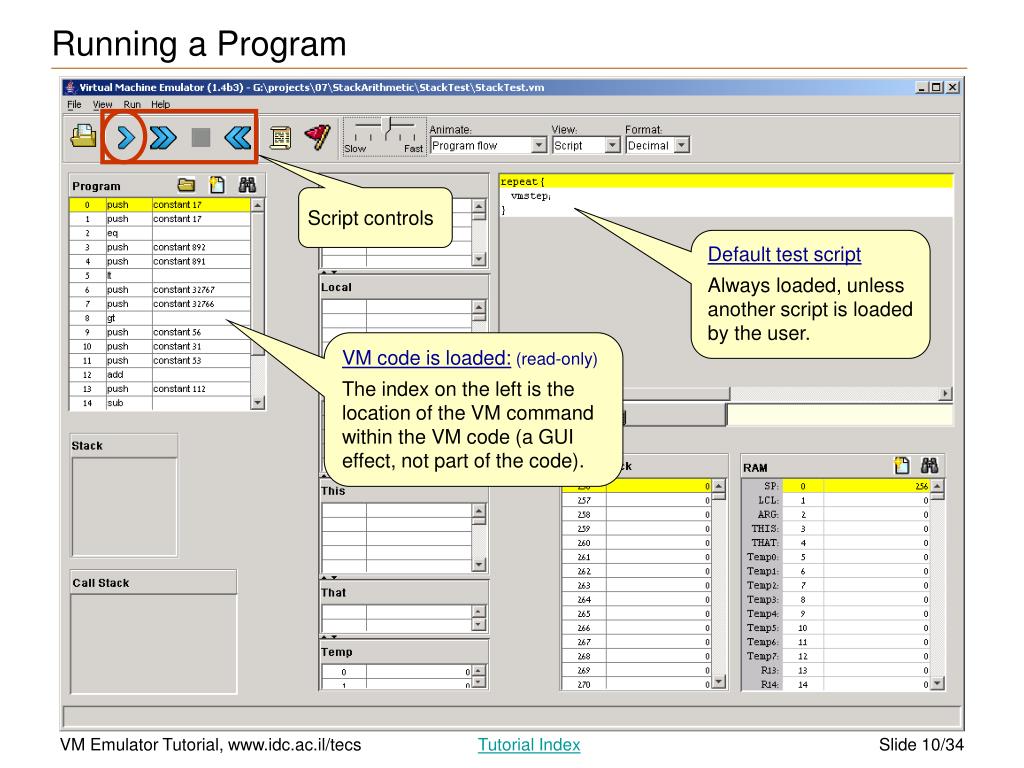Run script with the fast-forward double arrow
1024x768 pixels.
(x=163, y=137)
